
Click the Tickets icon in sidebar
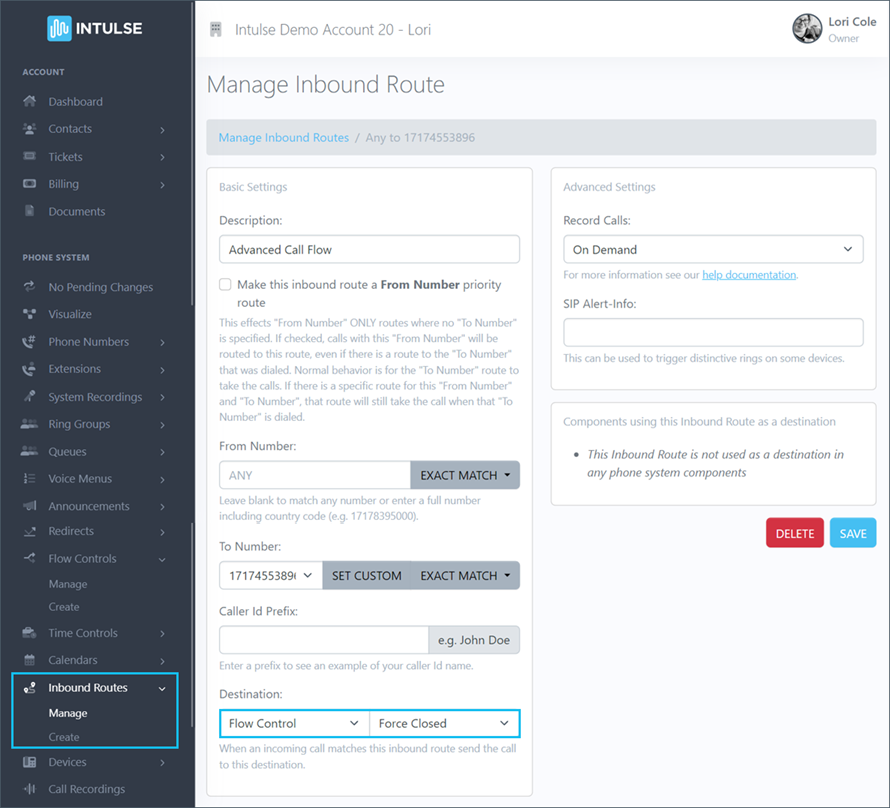pyautogui.click(x=30, y=156)
